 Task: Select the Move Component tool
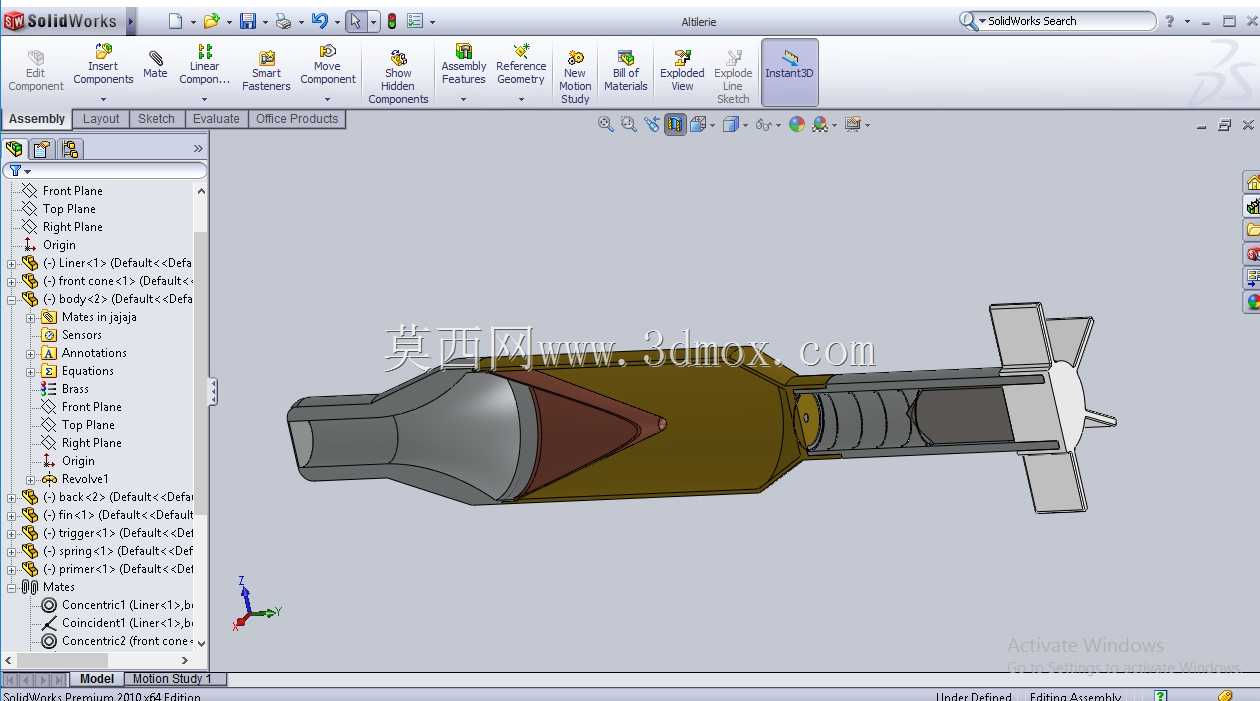(328, 64)
